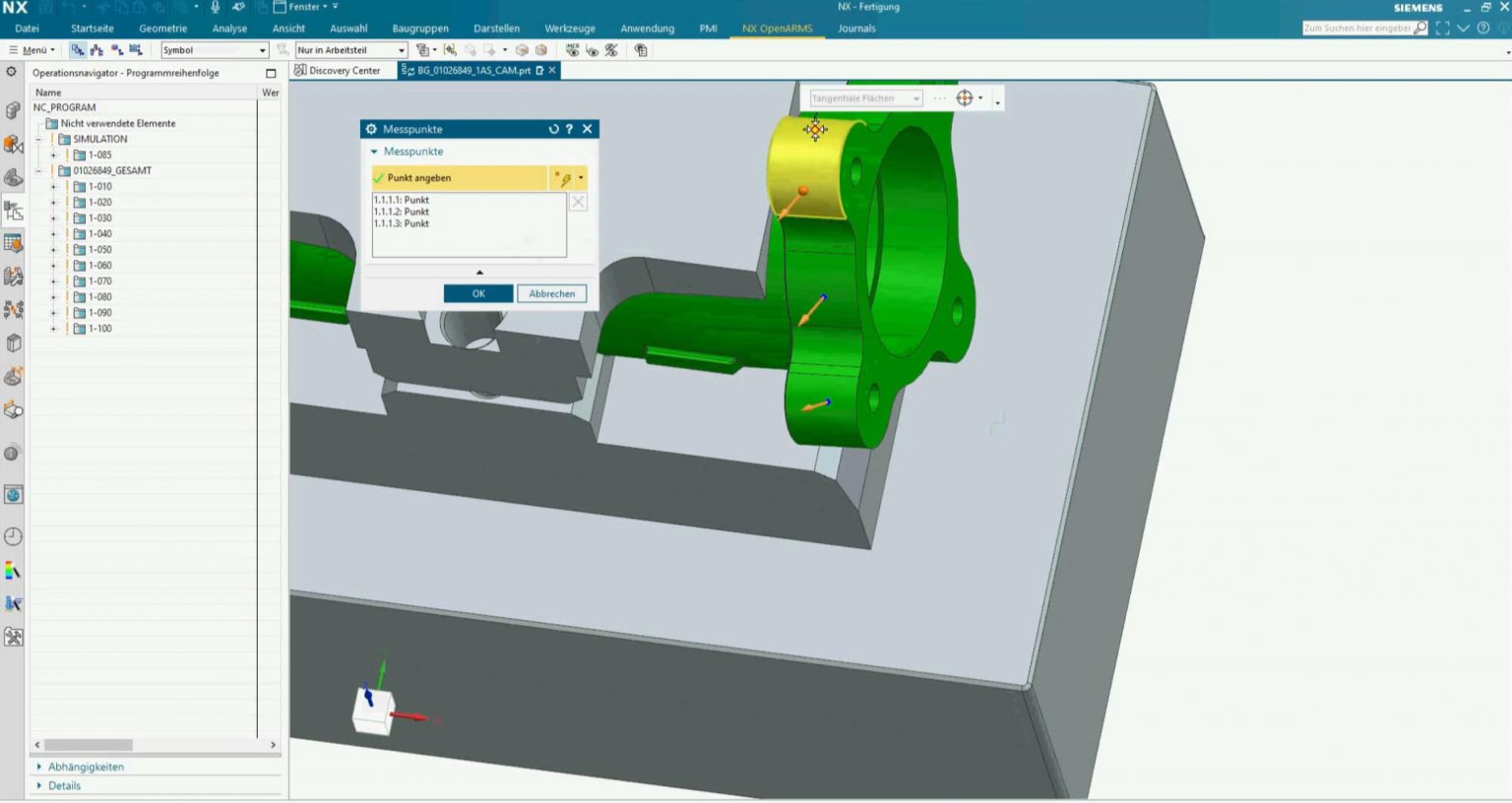Viewport: 1512px width, 803px height.
Task: Reset the Messpunkte dialog settings
Action: coord(554,129)
